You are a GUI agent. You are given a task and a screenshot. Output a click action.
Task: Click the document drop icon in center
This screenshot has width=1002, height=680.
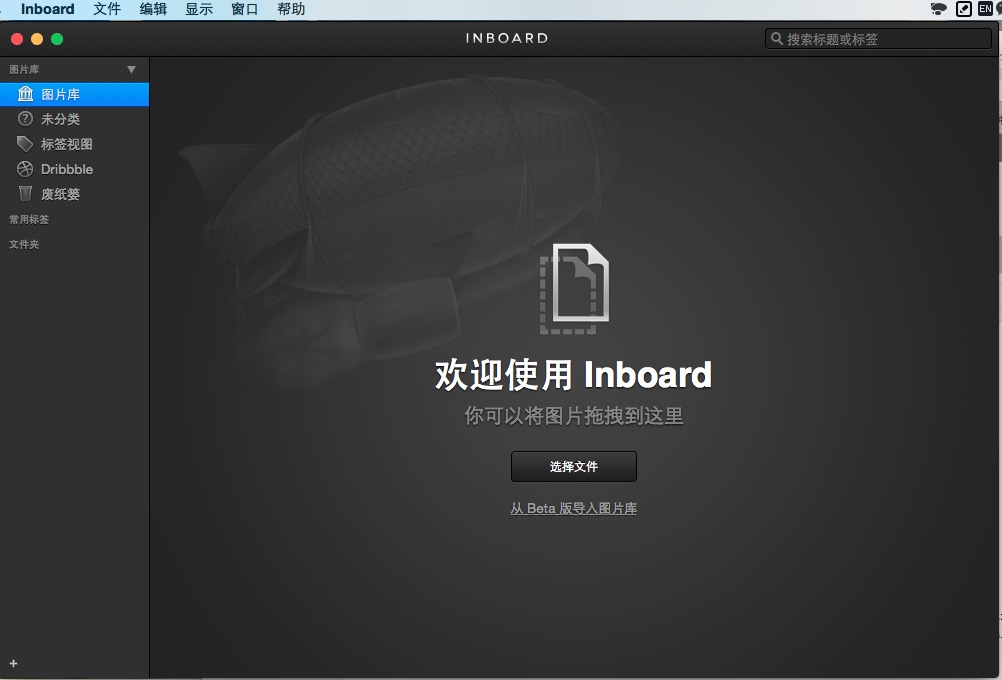(x=574, y=289)
